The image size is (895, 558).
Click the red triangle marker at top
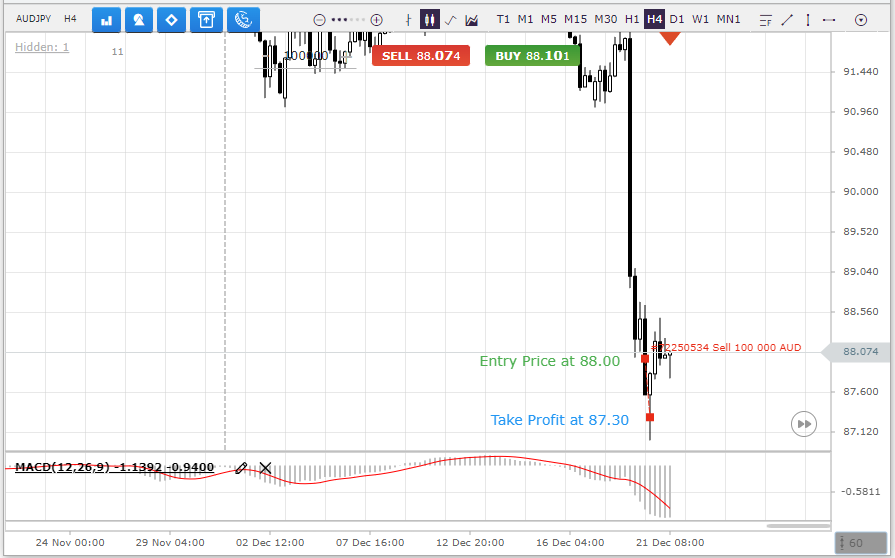(x=670, y=38)
